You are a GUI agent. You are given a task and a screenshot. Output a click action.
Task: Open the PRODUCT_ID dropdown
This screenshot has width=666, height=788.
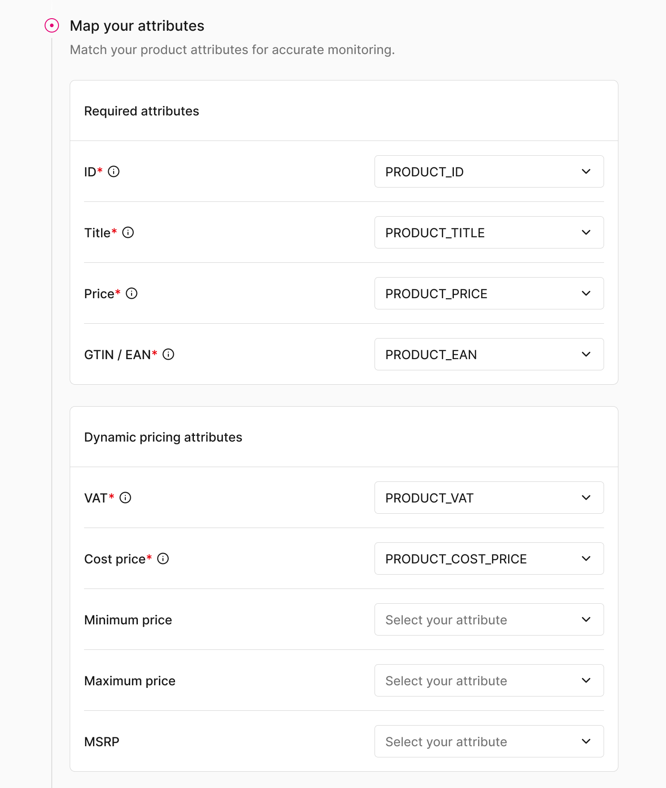pyautogui.click(x=489, y=171)
